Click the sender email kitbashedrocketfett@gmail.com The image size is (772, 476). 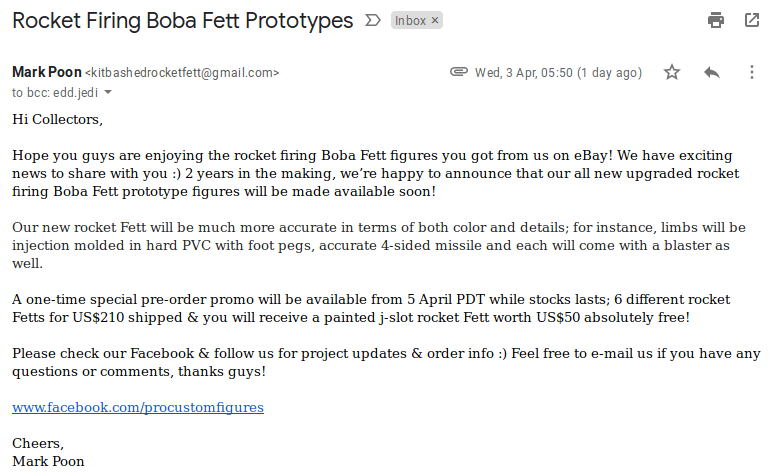point(182,73)
